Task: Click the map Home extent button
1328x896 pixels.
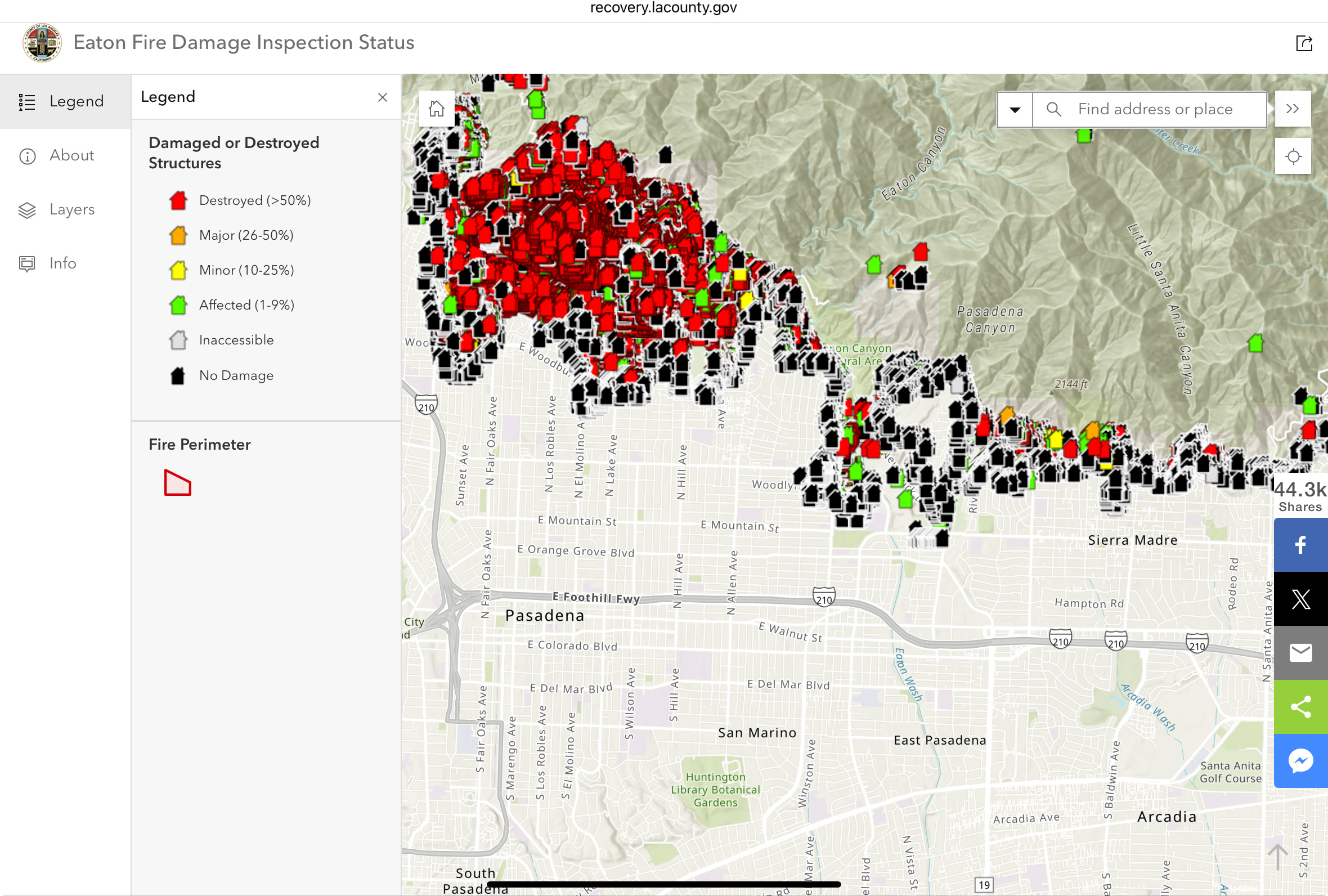Action: [437, 109]
